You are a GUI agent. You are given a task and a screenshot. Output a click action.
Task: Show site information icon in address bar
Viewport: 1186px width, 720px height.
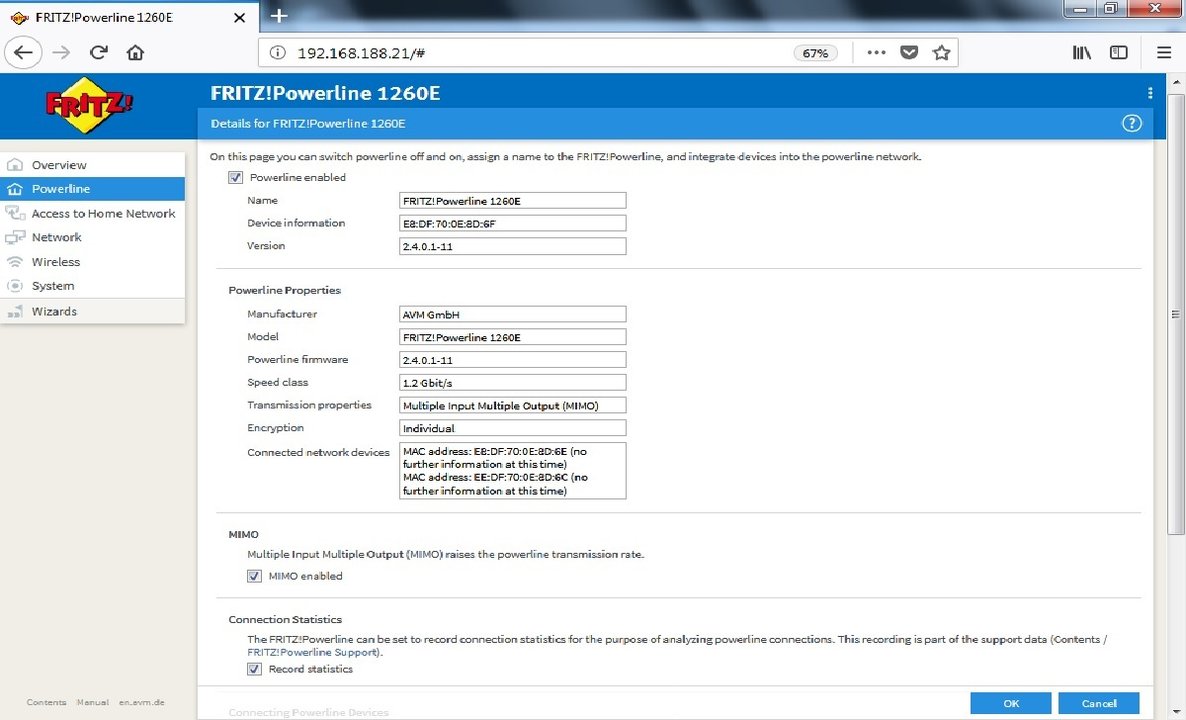tap(278, 52)
